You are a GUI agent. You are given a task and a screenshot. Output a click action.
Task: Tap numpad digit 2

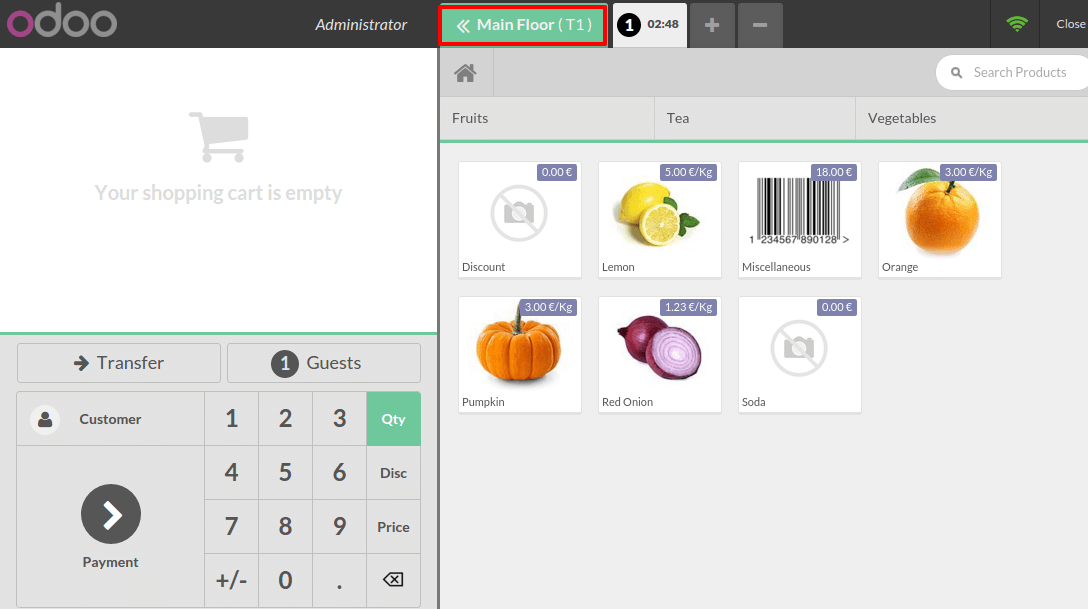(285, 419)
